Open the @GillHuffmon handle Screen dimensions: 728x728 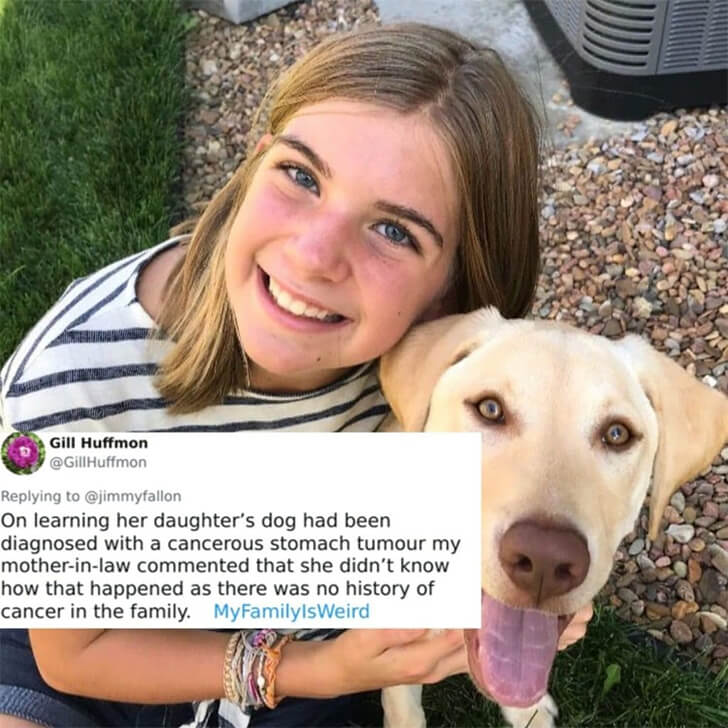[x=98, y=462]
